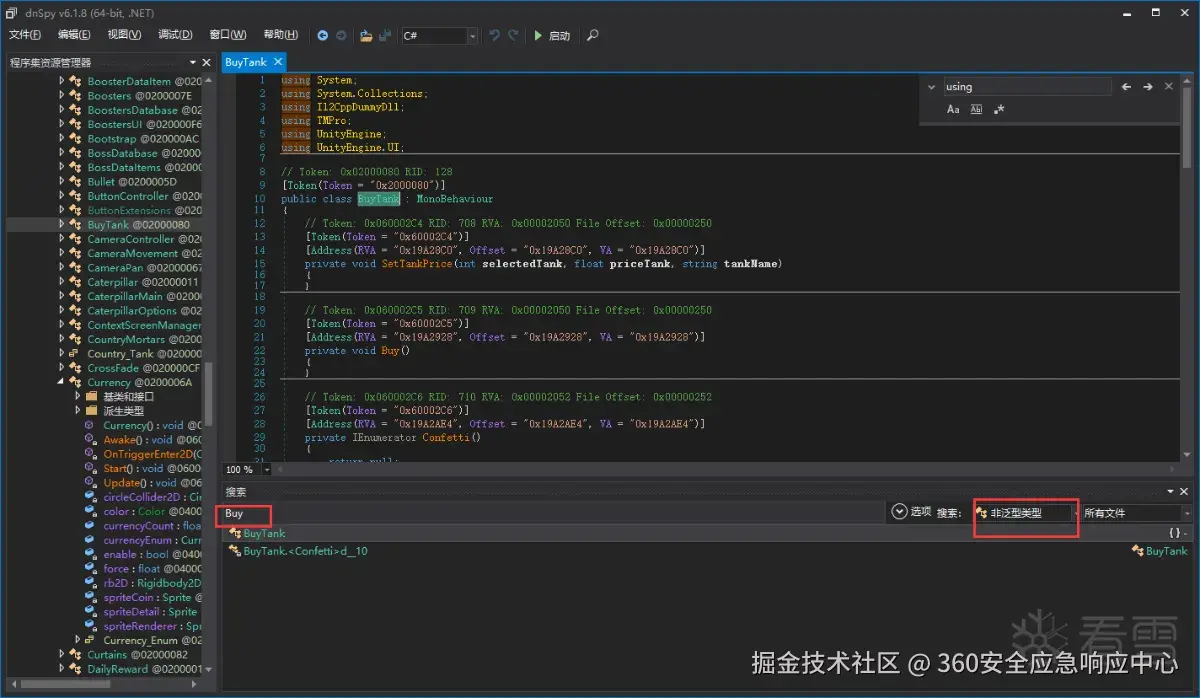Click the magnifier search icon in toolbar

pos(592,35)
